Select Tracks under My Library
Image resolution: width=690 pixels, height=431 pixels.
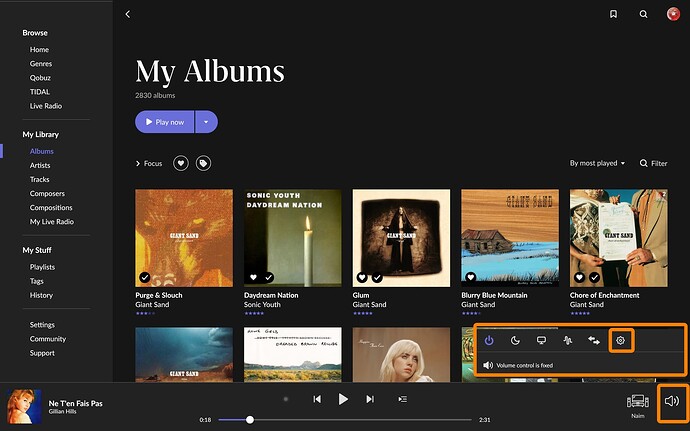[40, 180]
